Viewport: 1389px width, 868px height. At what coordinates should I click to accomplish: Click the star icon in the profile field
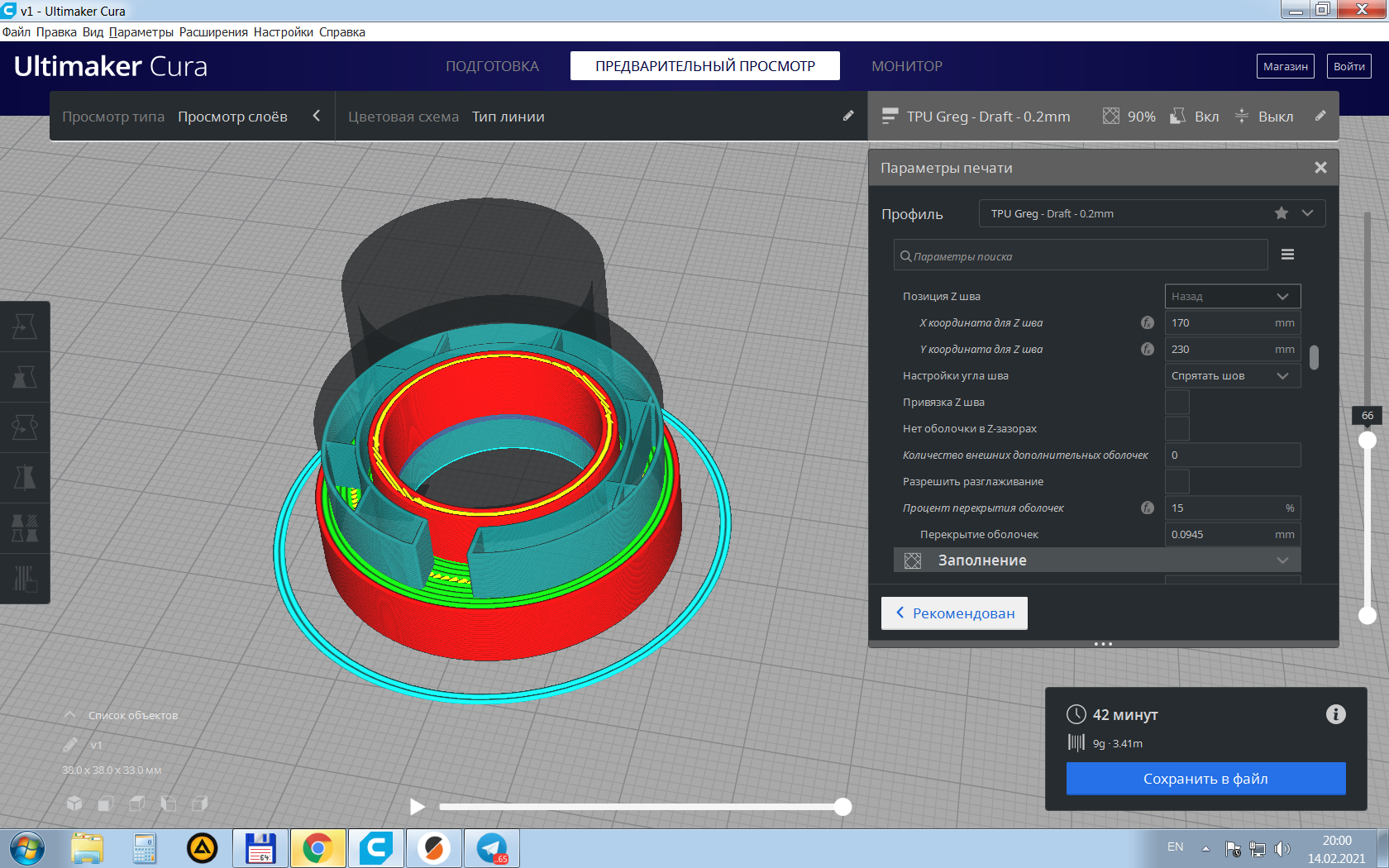[1282, 213]
